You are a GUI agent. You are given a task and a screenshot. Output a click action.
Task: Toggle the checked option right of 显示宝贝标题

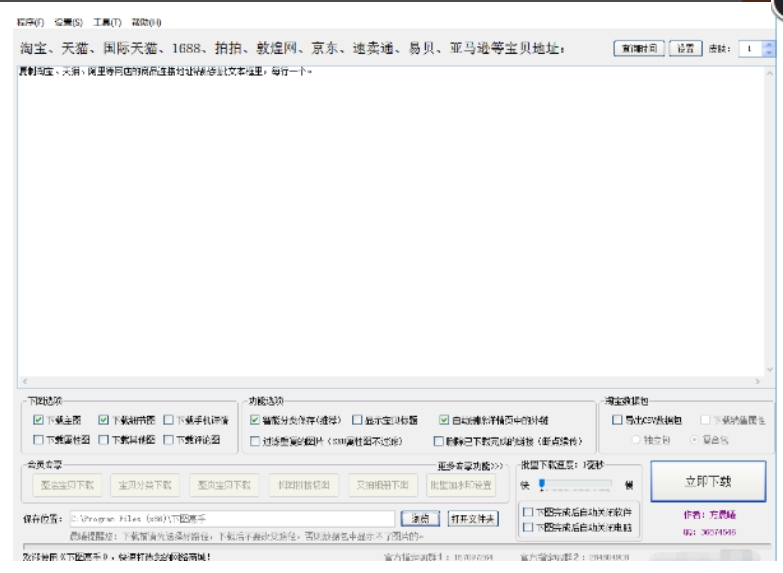click(x=444, y=420)
